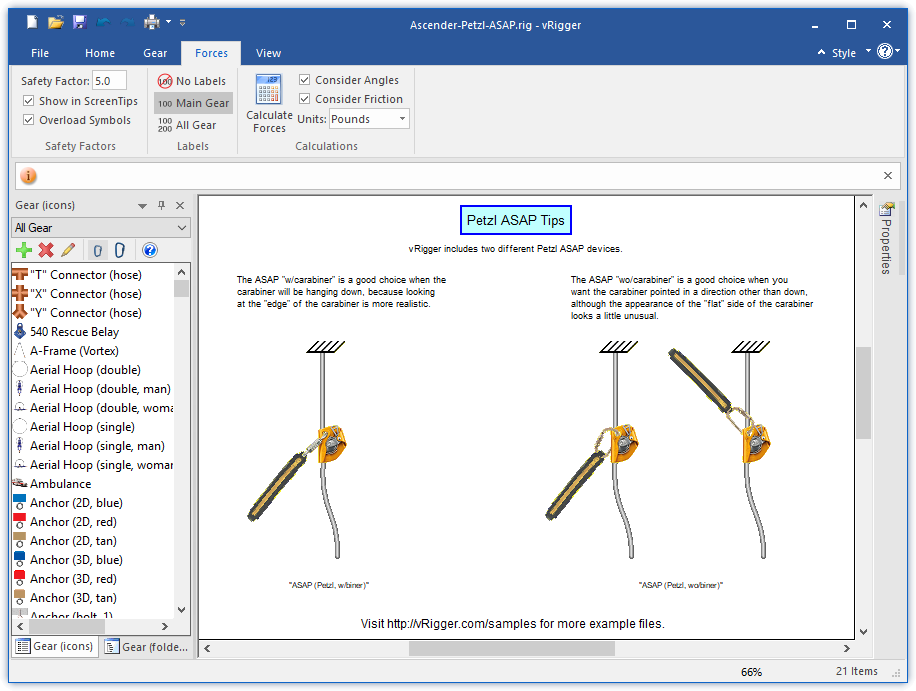
Task: Toggle the Consider Friction checkbox
Action: click(x=305, y=99)
